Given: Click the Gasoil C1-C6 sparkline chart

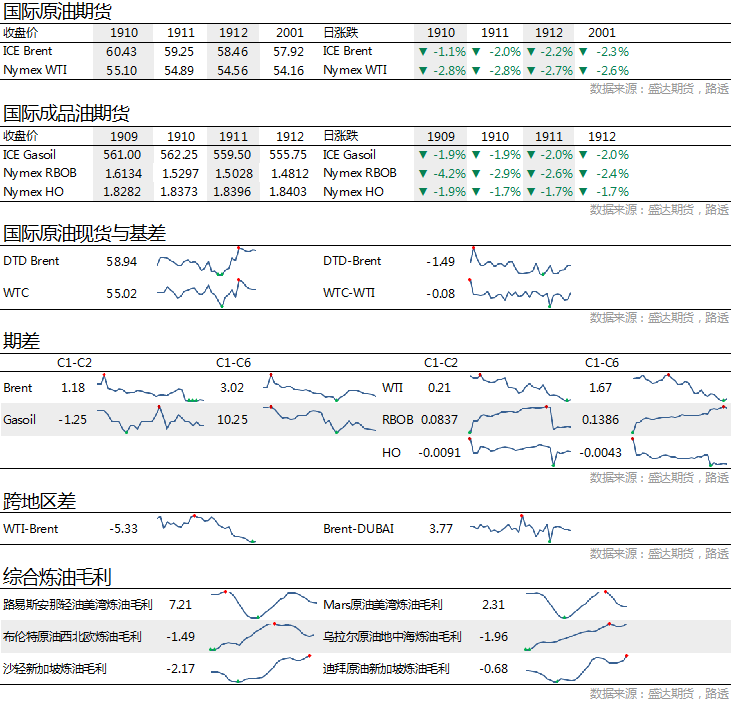Looking at the screenshot, I should click(x=315, y=420).
